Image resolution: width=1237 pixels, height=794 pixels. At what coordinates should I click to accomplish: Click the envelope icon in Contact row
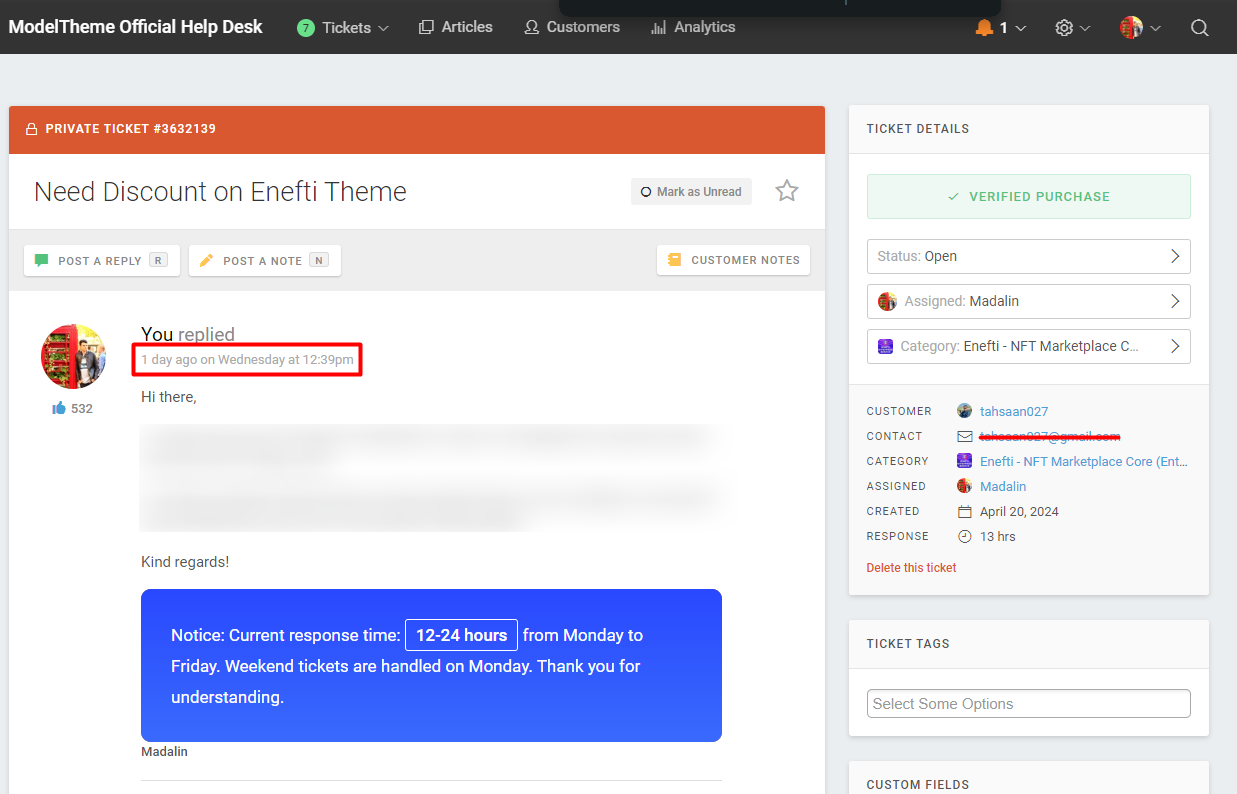[x=965, y=436]
